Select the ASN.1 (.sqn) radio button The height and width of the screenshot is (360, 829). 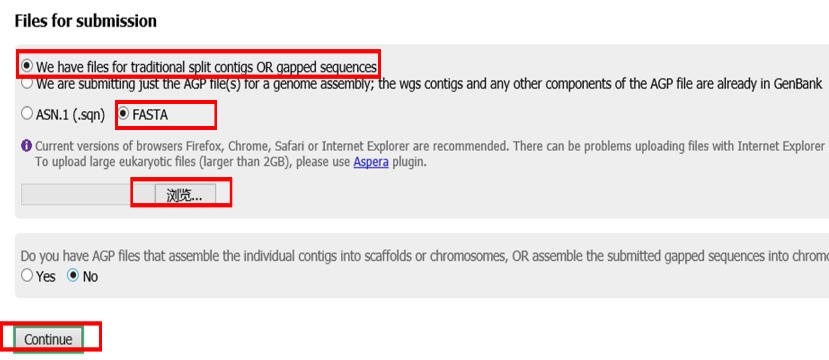(26, 114)
